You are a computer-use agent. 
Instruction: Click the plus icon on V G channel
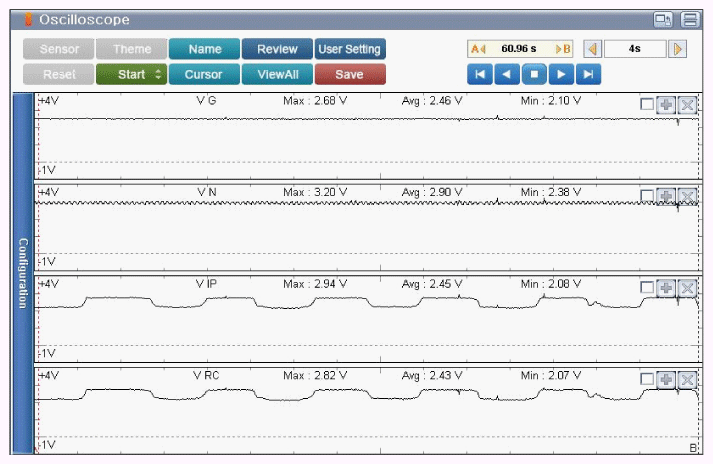click(x=666, y=106)
